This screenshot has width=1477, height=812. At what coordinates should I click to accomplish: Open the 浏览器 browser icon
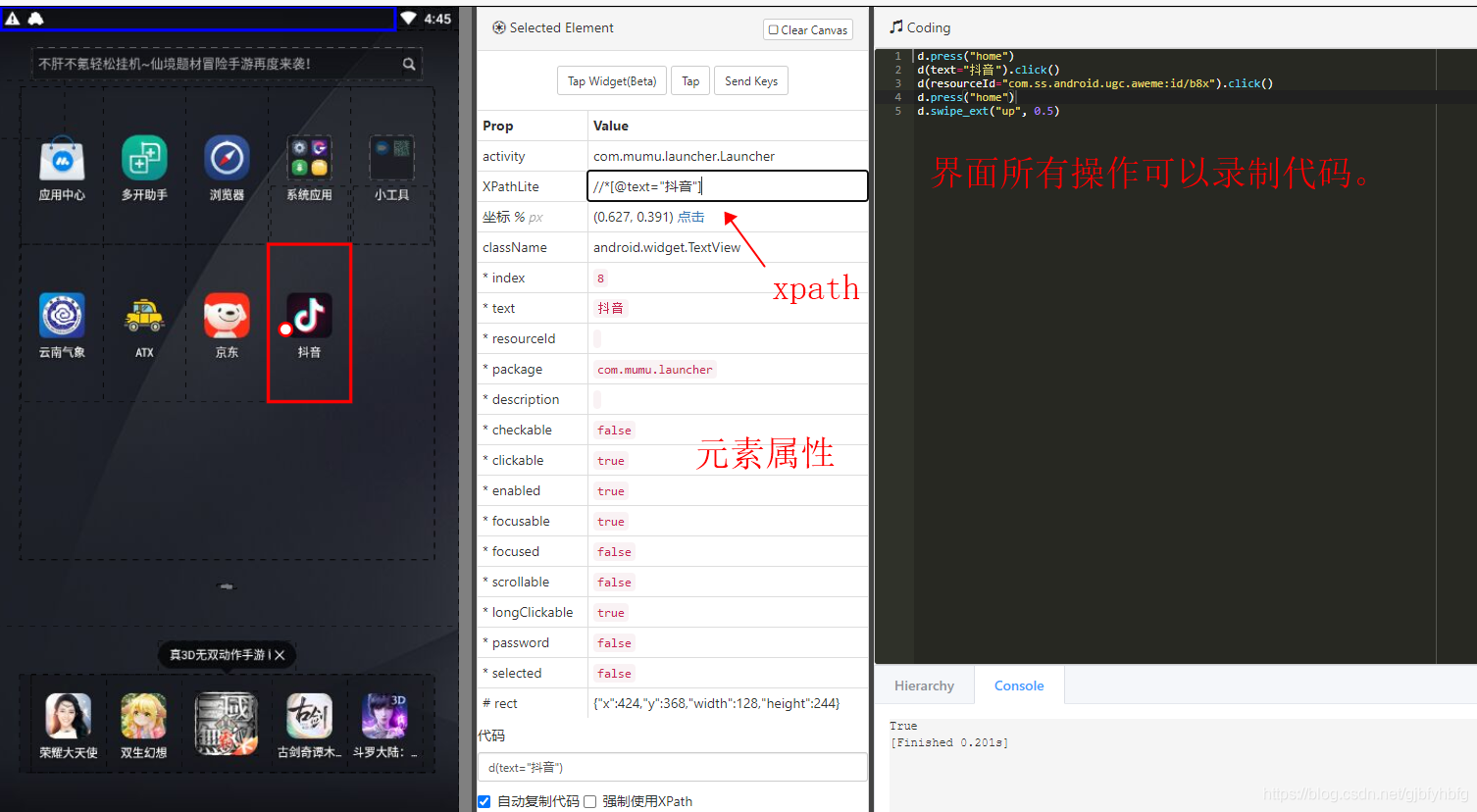[226, 157]
